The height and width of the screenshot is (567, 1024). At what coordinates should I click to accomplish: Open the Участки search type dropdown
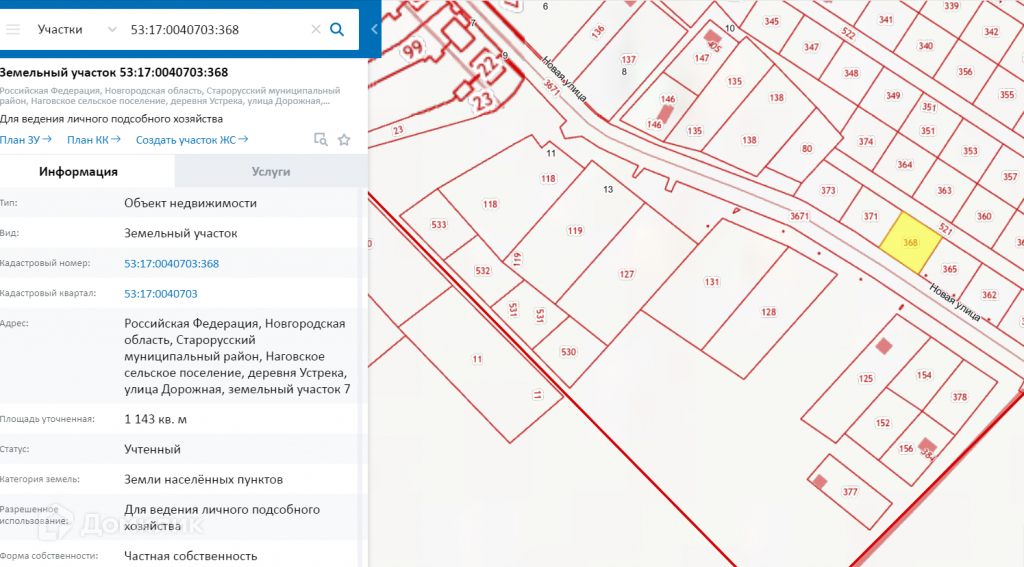click(x=76, y=29)
